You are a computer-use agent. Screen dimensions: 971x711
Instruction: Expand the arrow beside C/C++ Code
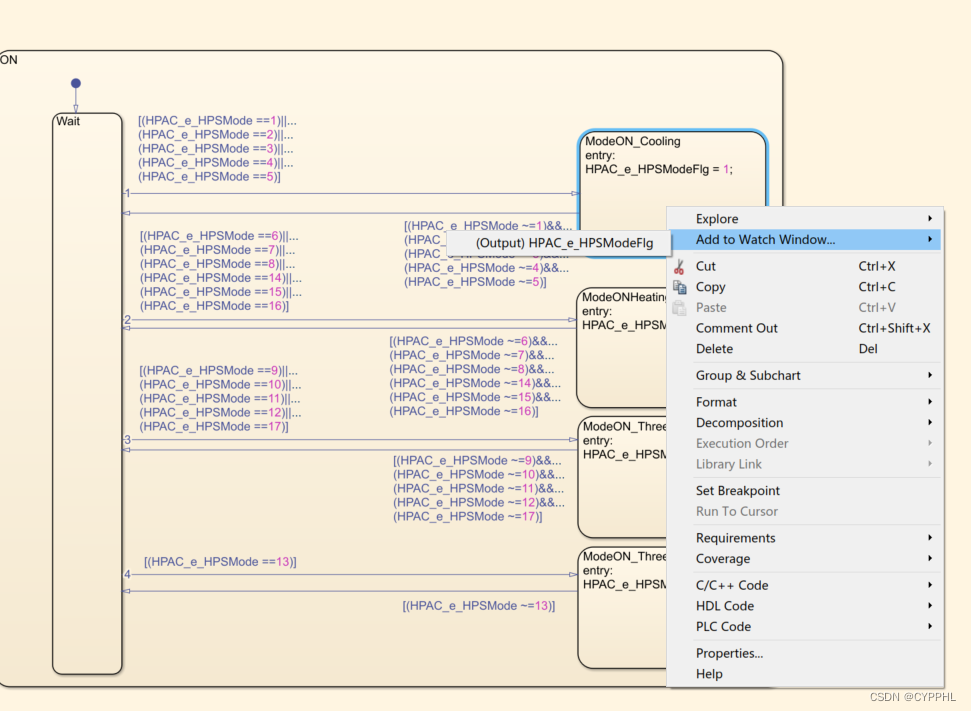click(x=930, y=585)
